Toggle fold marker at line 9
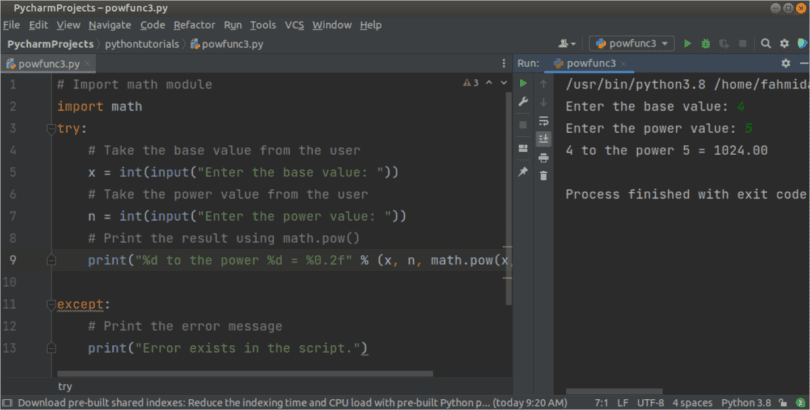810x410 pixels. coord(51,260)
